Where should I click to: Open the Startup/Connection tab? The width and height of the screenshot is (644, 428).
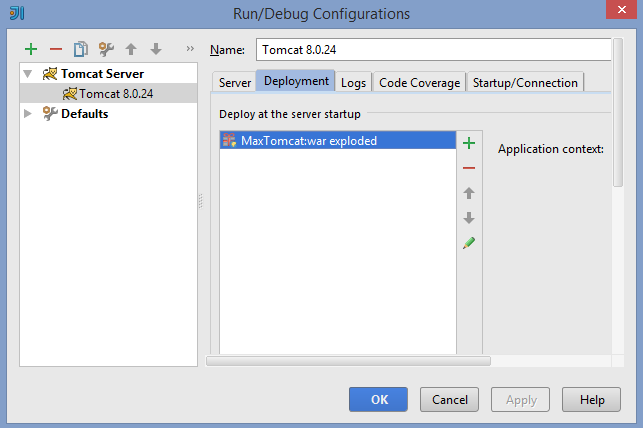pyautogui.click(x=525, y=83)
